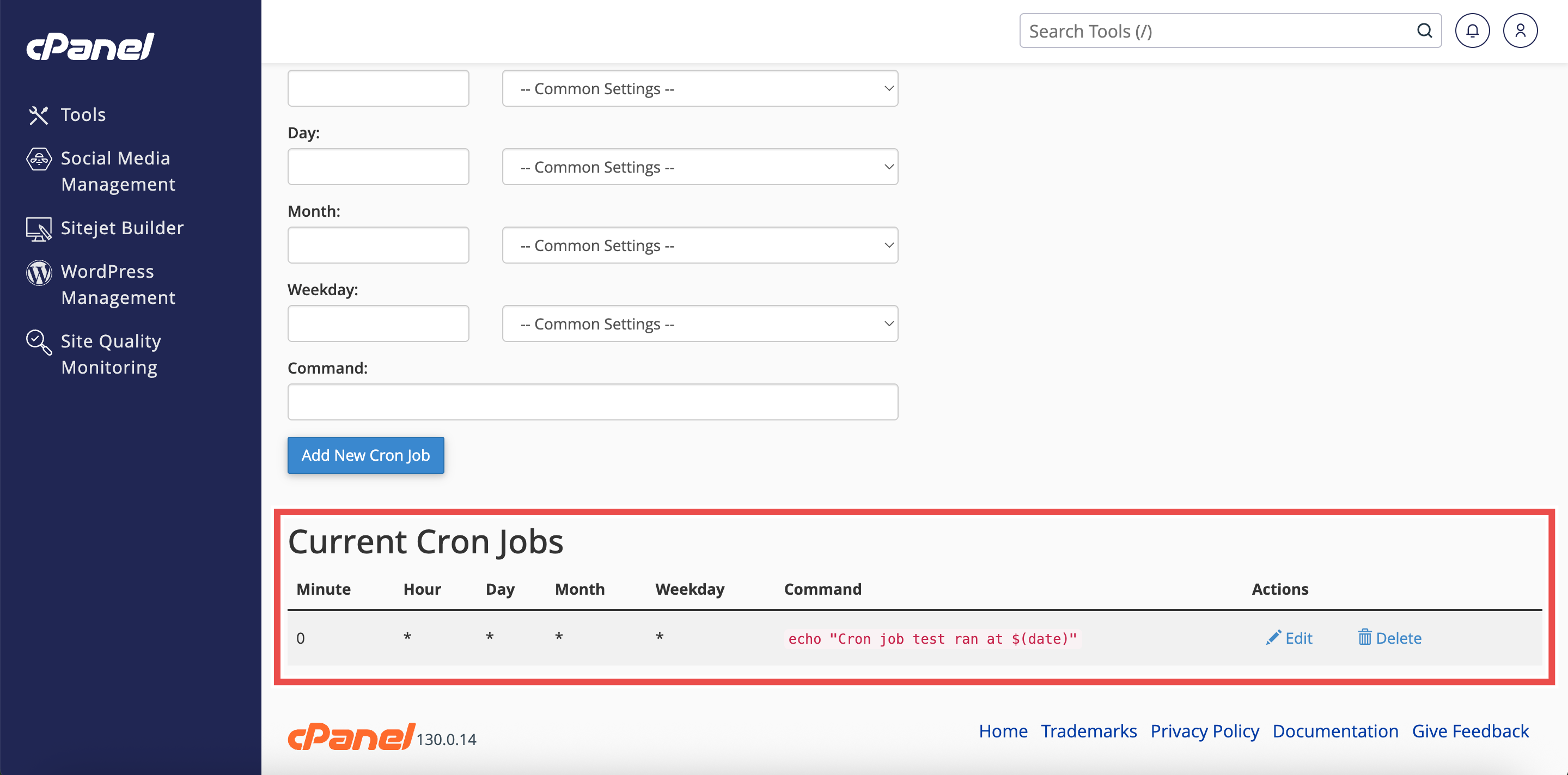The height and width of the screenshot is (775, 1568).
Task: Focus the Command input field
Action: [592, 402]
